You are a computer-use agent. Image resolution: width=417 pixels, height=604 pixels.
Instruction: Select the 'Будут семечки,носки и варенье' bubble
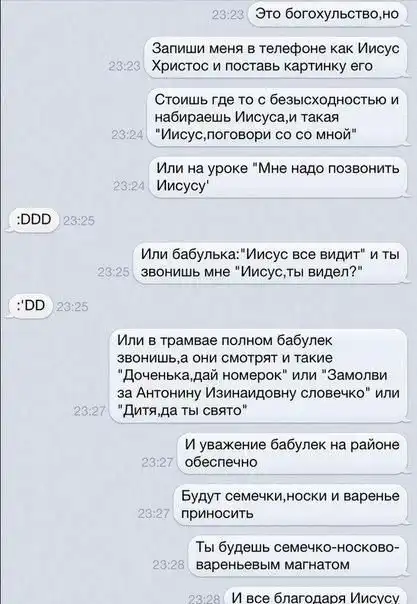[x=290, y=505]
